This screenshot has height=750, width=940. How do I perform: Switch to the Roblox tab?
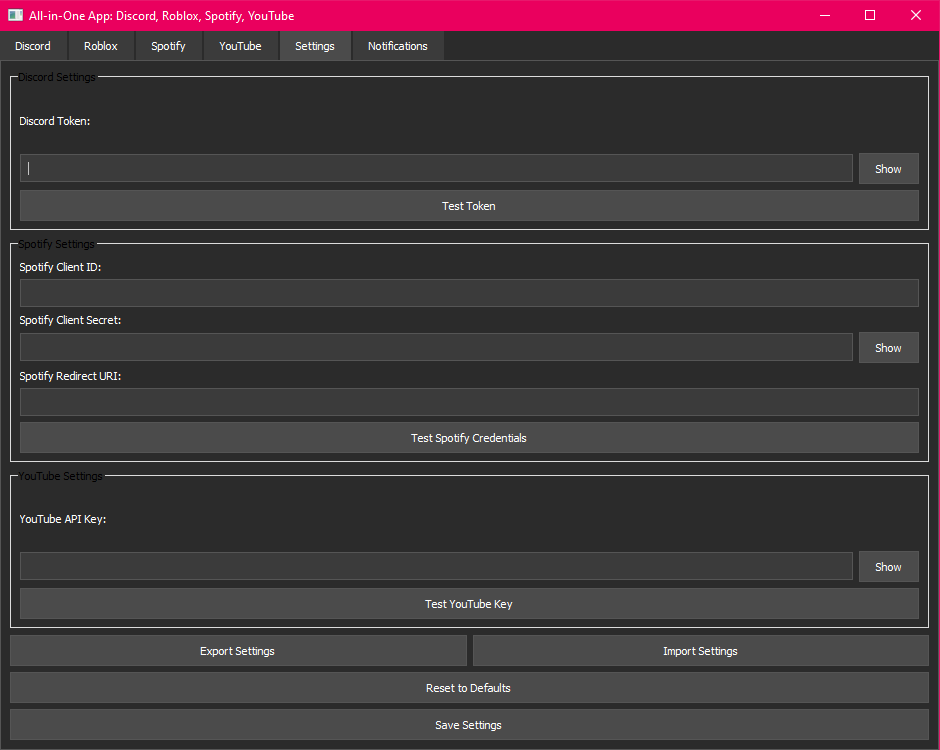click(x=101, y=46)
